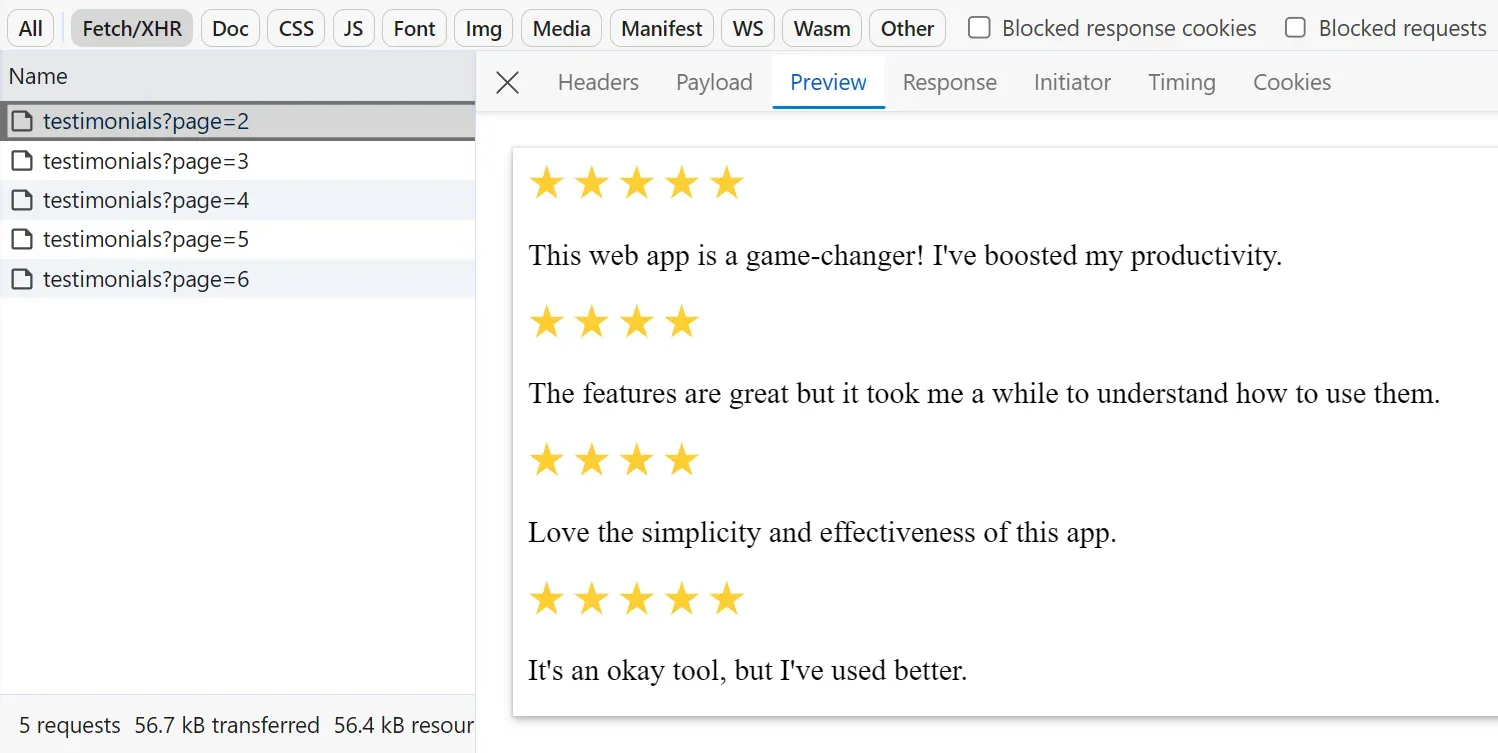Screen dimensions: 1498x753
Task: Enable the Blocked response cookies checkbox
Action: [978, 28]
